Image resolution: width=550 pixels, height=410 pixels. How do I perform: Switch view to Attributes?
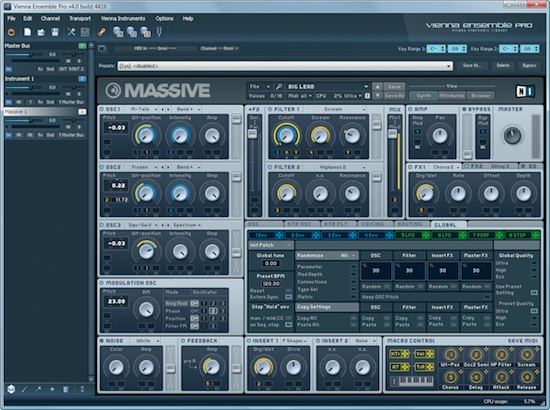[452, 95]
